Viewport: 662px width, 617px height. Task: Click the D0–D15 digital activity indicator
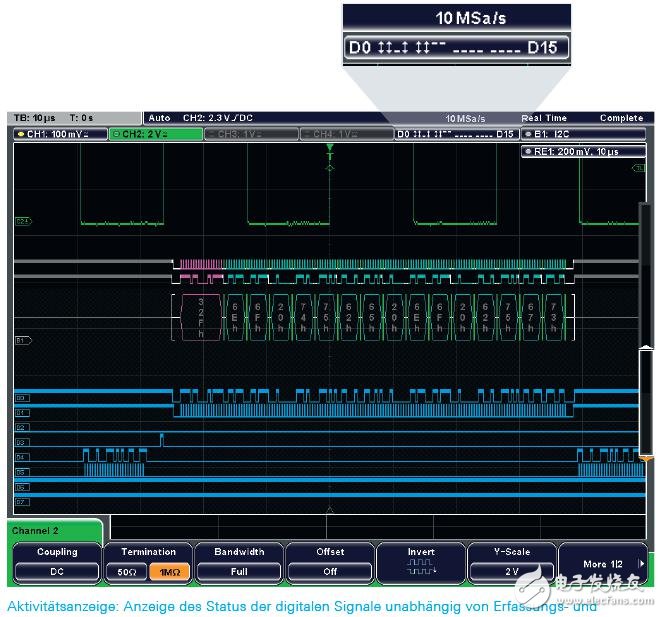(456, 134)
